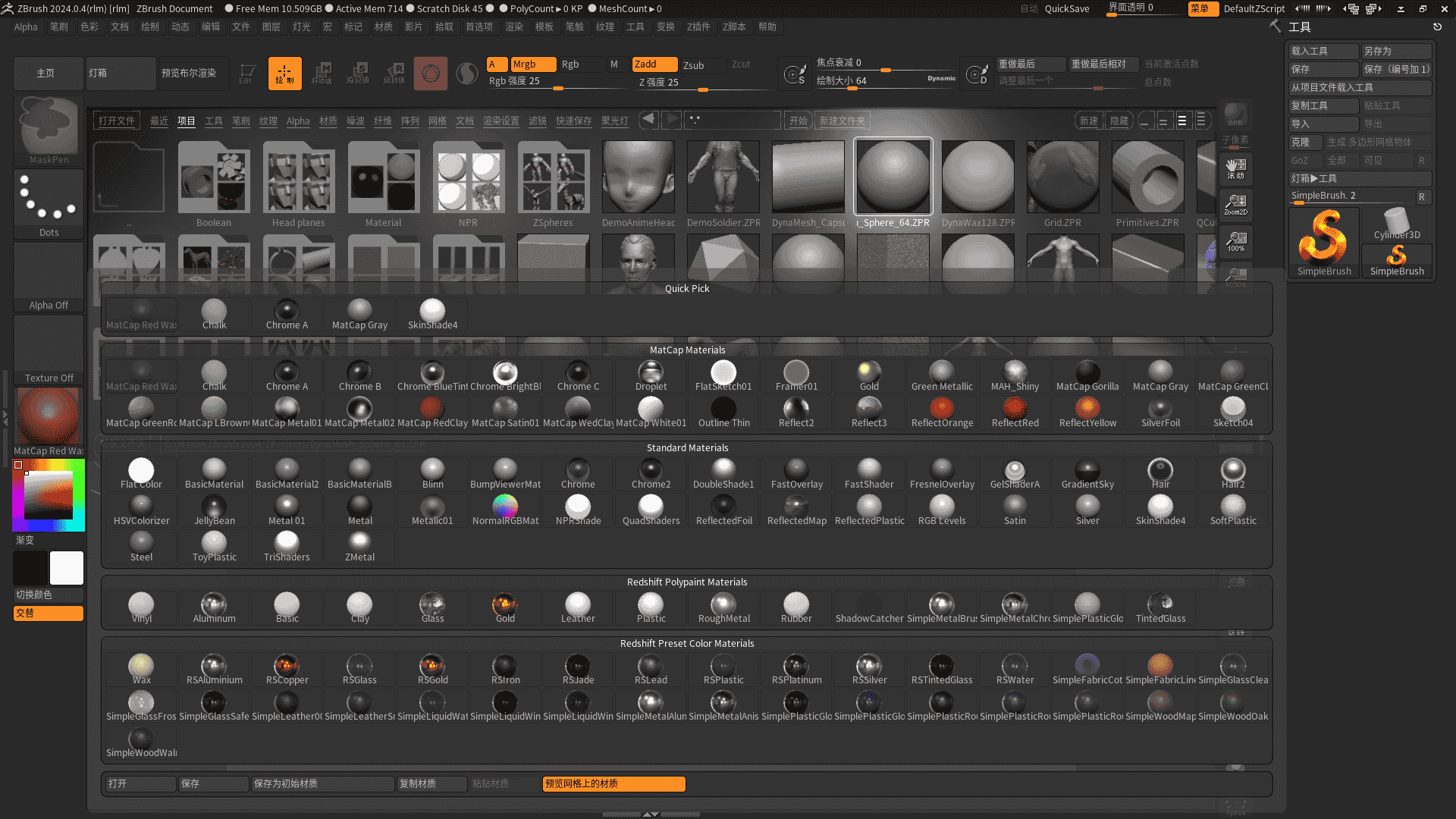This screenshot has width=1456, height=819.
Task: Click the 100% zoom icon
Action: coord(1235,242)
